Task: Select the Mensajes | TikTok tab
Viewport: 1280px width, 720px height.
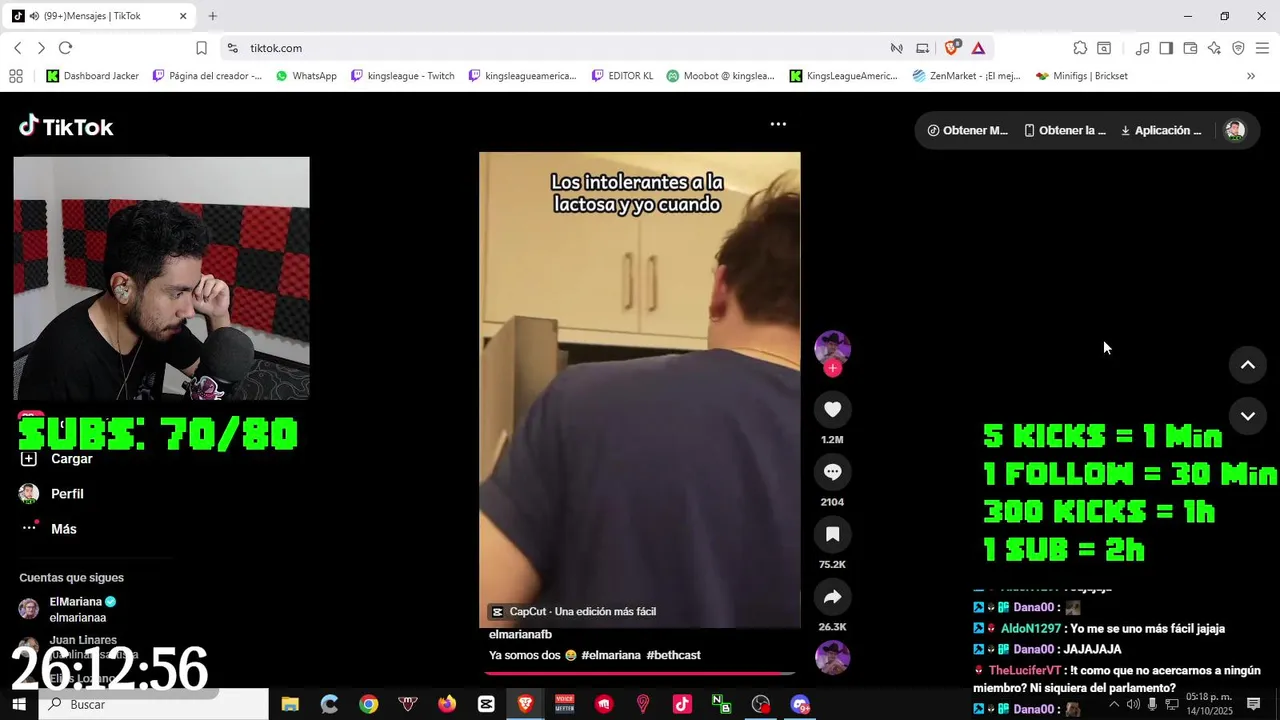Action: (100, 16)
